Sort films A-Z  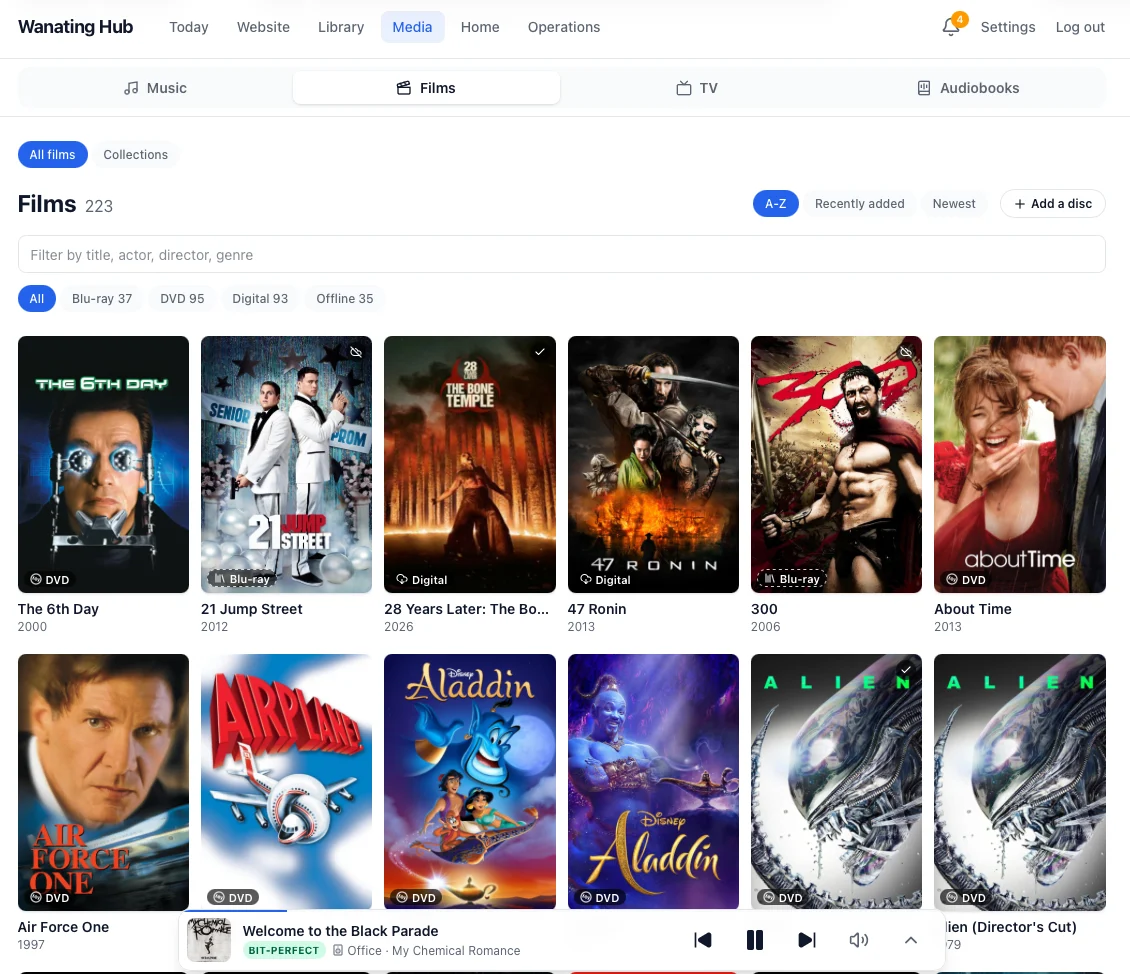coord(775,204)
